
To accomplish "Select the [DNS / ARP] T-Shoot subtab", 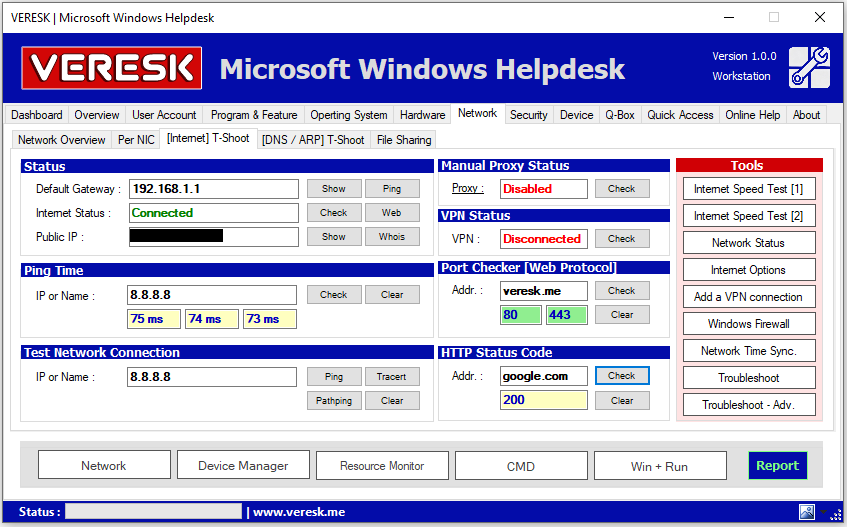I will (313, 140).
